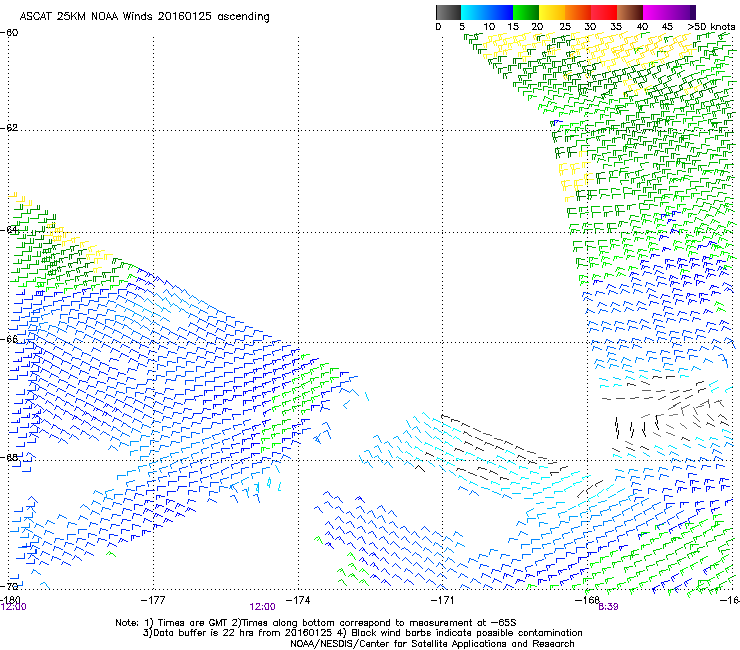Click the orange 25-30 knots legend swatch
This screenshot has width=740, height=650.
point(578,12)
